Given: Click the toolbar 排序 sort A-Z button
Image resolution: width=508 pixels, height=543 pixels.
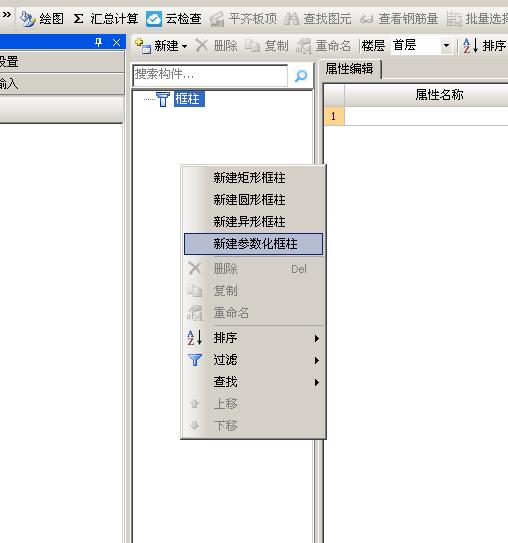Looking at the screenshot, I should click(484, 46).
